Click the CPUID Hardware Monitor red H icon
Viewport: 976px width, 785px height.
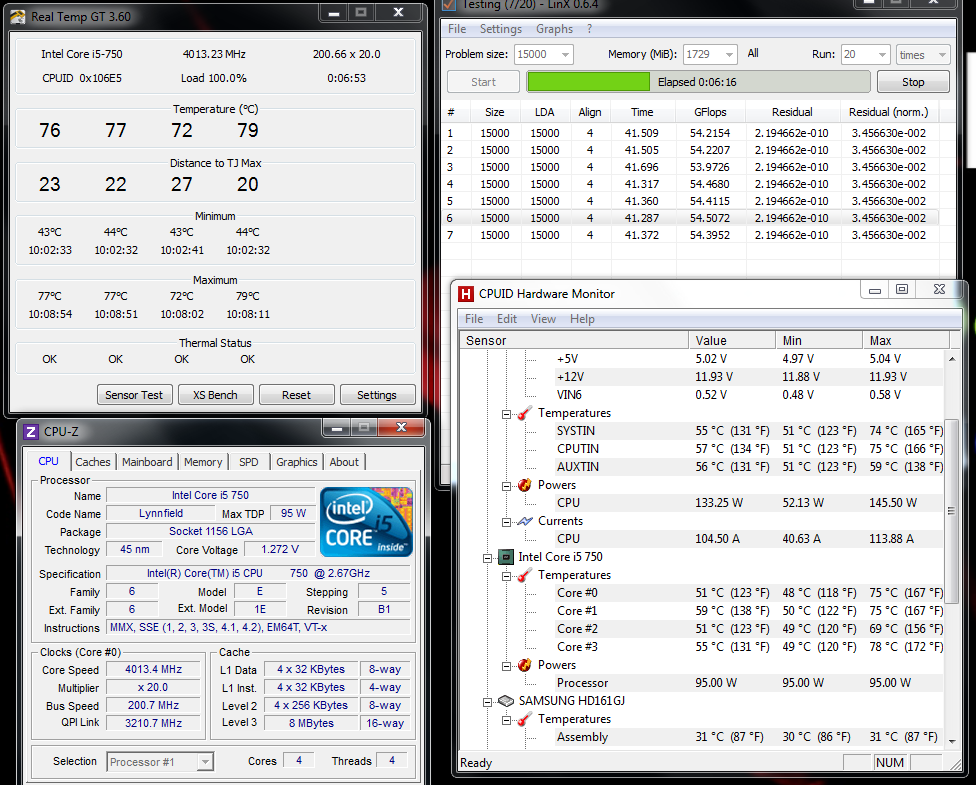point(466,294)
